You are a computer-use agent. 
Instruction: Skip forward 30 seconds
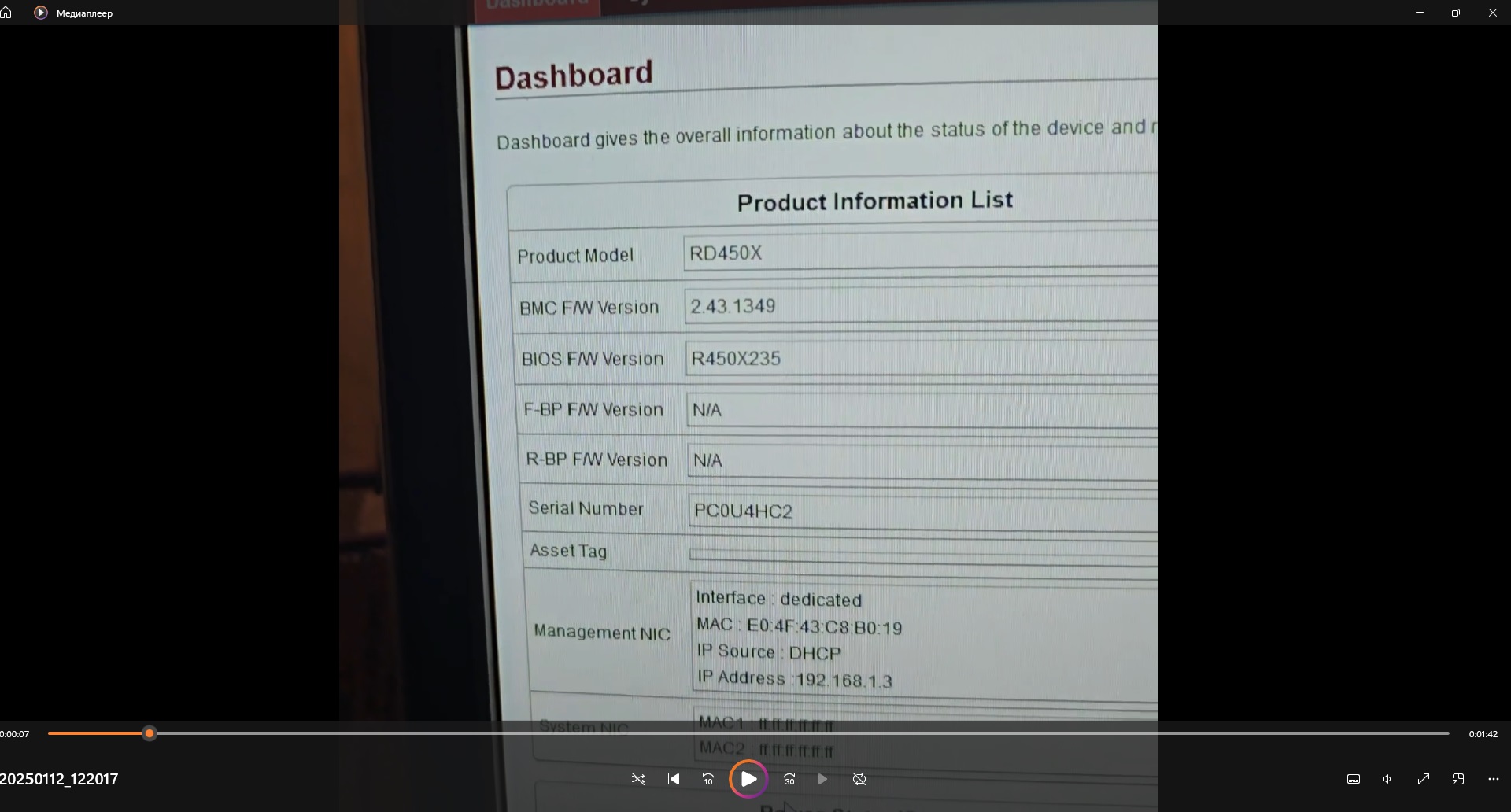[x=789, y=779]
